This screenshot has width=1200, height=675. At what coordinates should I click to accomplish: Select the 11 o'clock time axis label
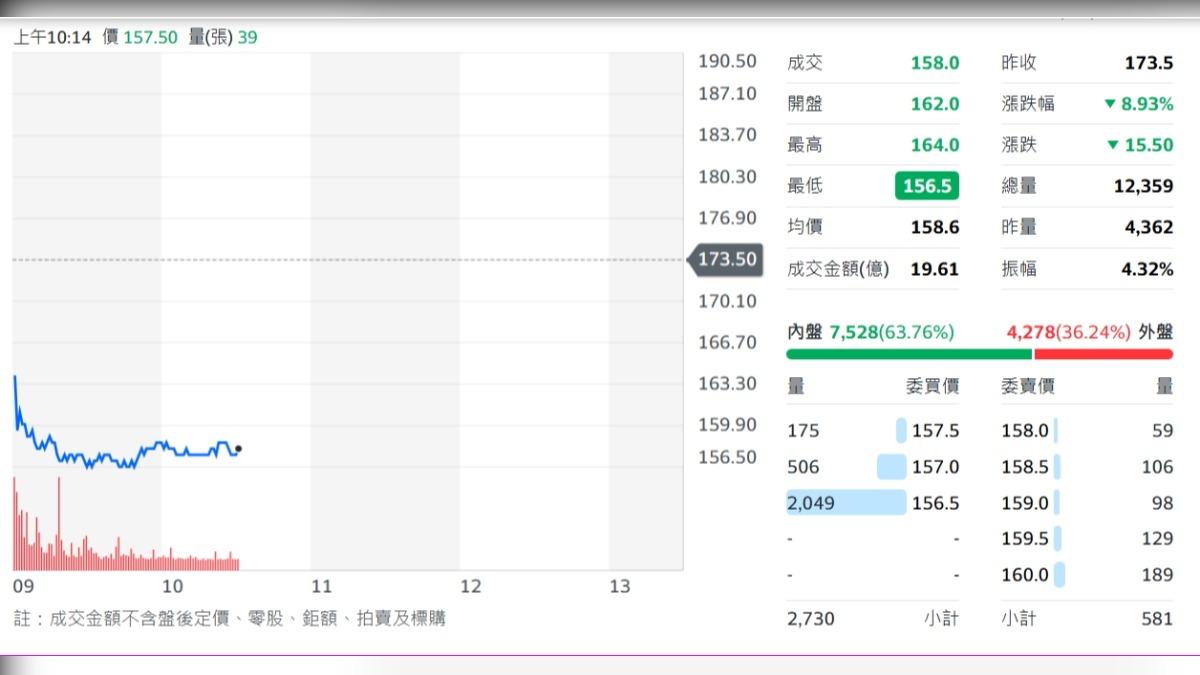[321, 586]
